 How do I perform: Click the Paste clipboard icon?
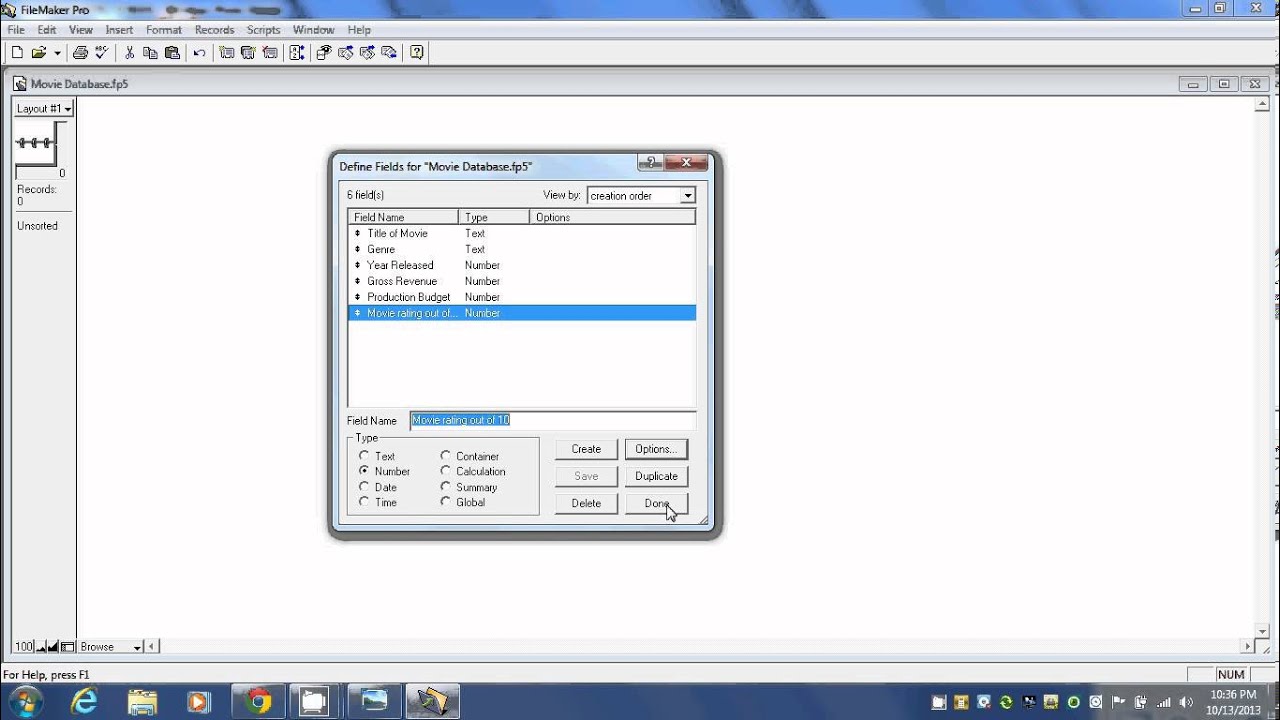[172, 53]
